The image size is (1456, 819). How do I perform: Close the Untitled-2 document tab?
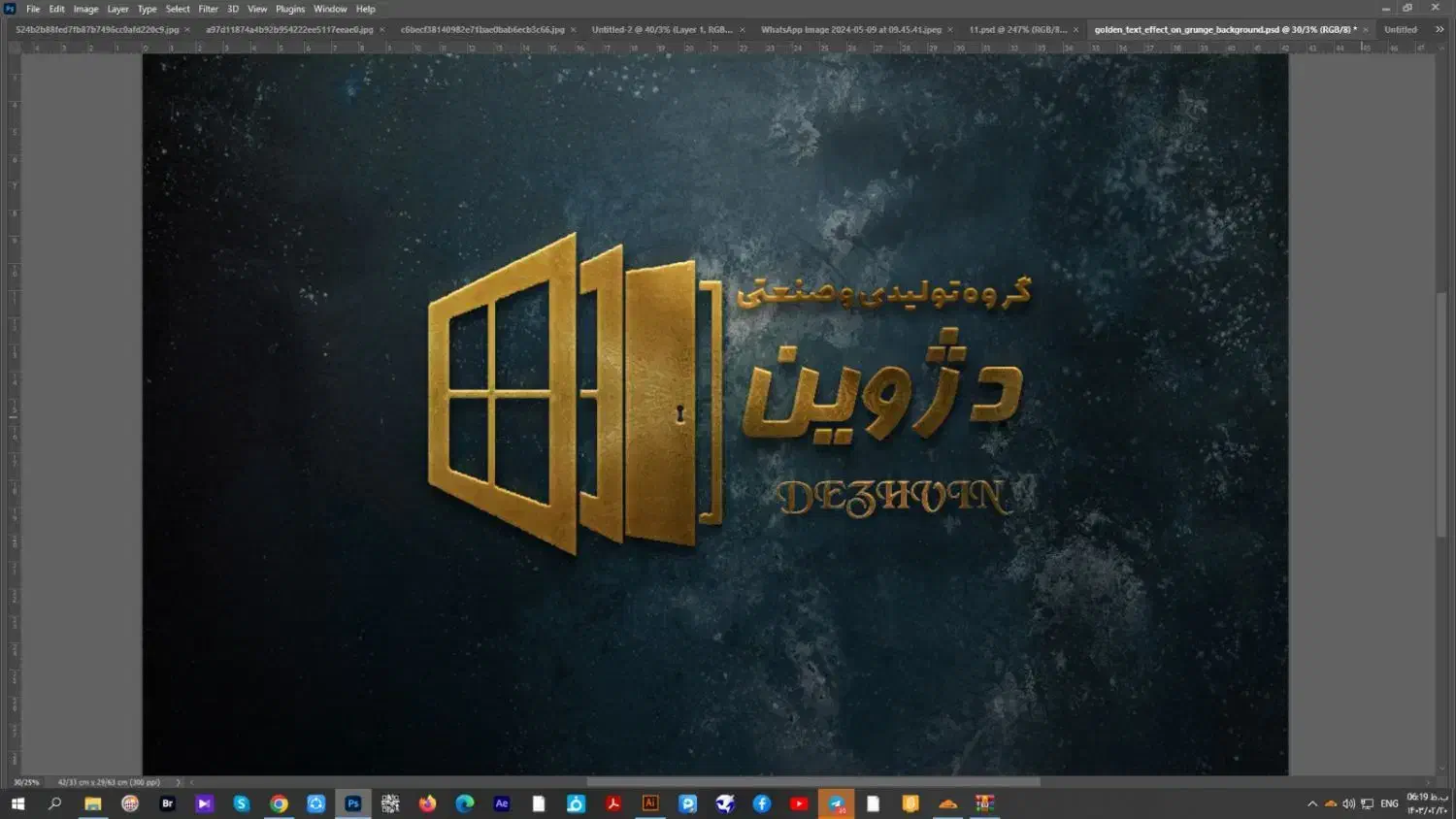(743, 30)
